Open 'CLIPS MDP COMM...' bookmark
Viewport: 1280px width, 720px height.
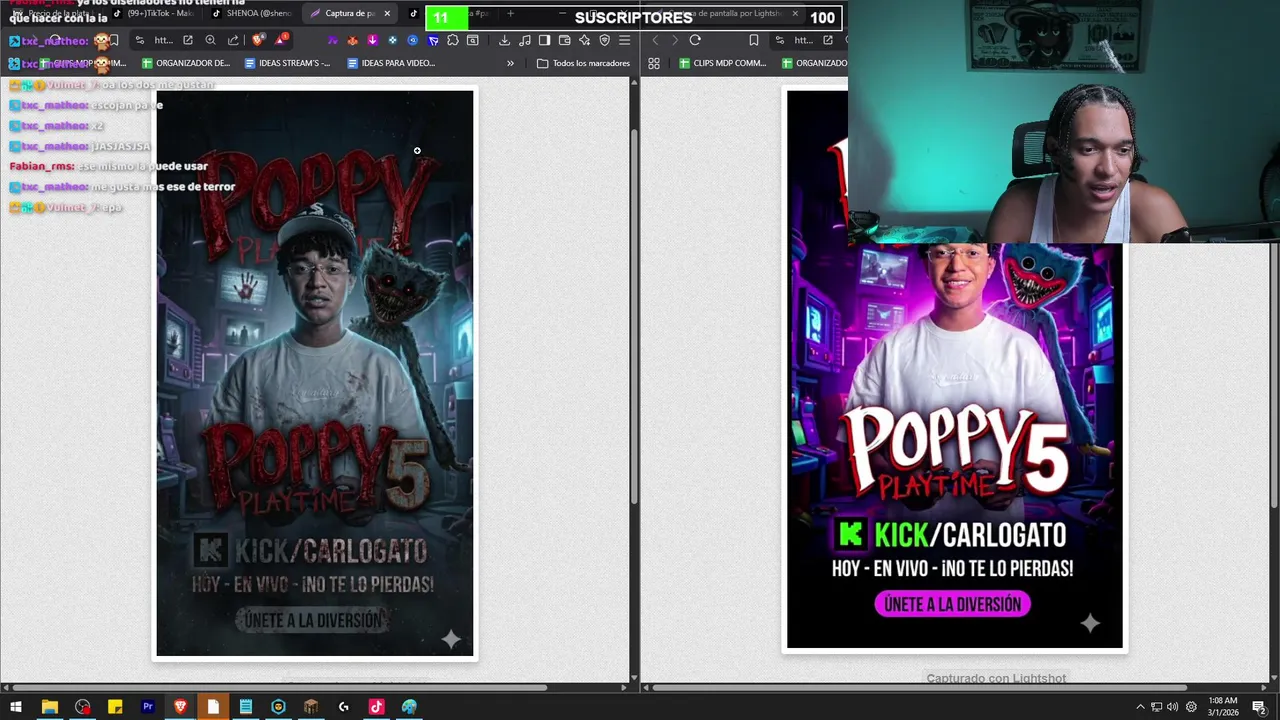722,63
